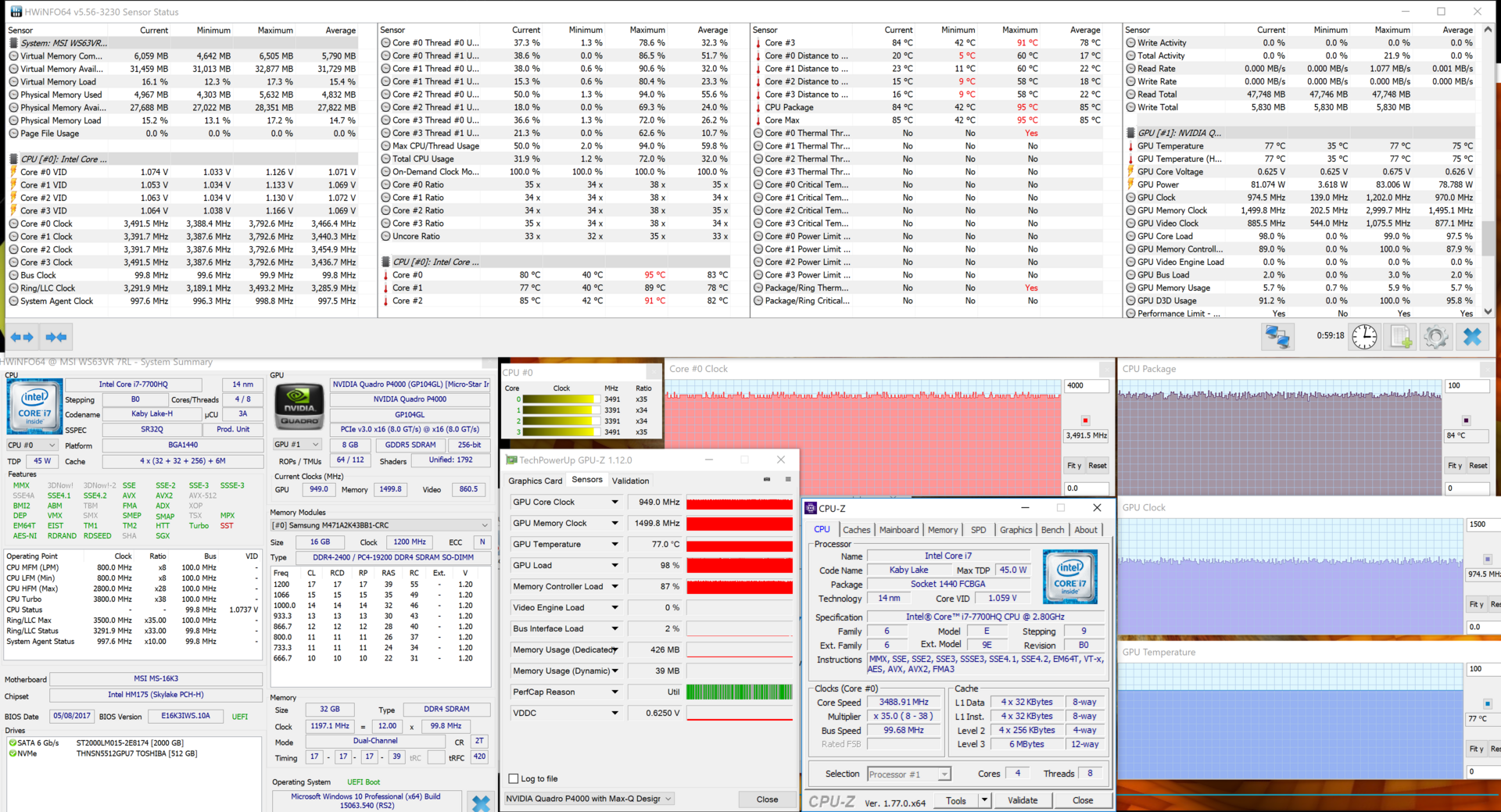Open the Memory tab in CPU-Z
1501x812 pixels.
coord(943,530)
